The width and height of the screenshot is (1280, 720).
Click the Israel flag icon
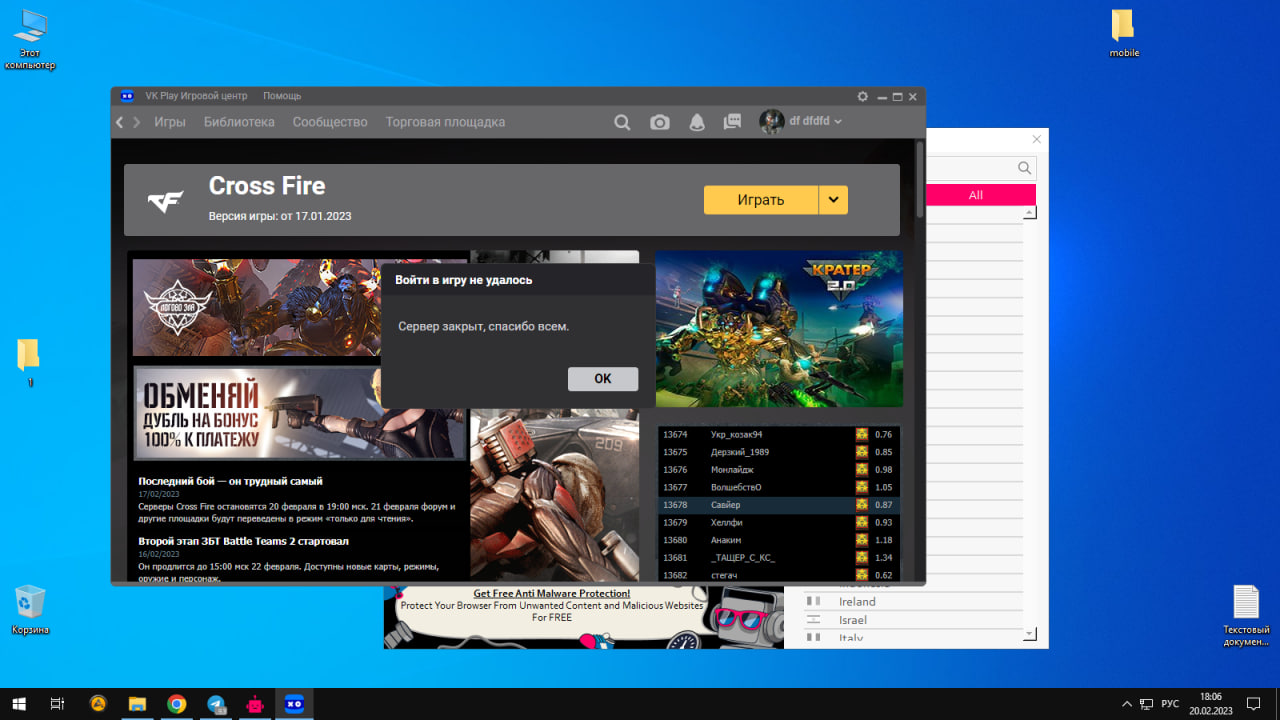coord(815,620)
